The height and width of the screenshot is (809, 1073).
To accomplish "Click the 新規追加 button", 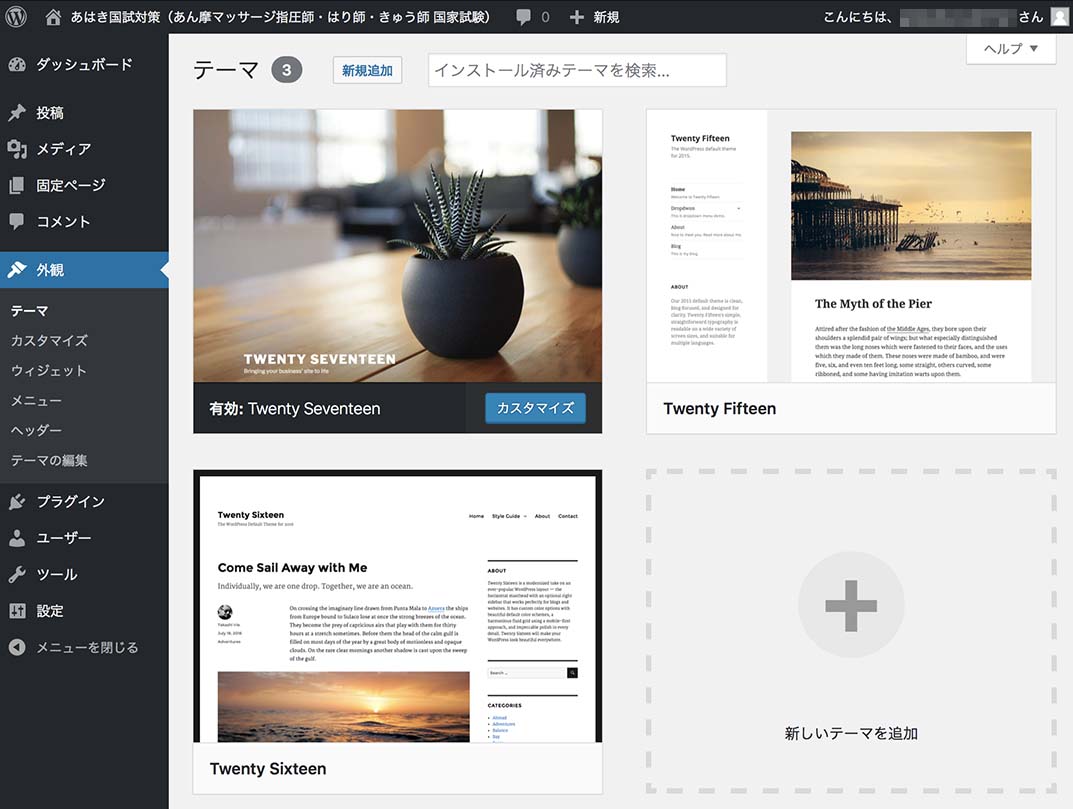I will (x=367, y=70).
